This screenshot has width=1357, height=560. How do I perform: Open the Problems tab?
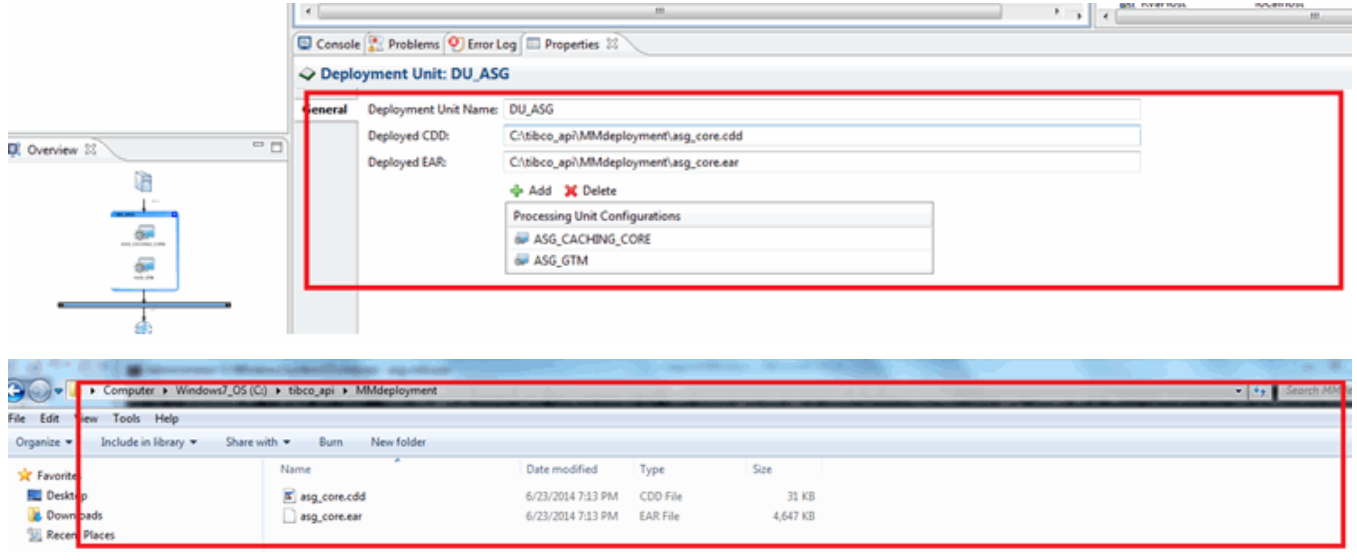coord(404,44)
